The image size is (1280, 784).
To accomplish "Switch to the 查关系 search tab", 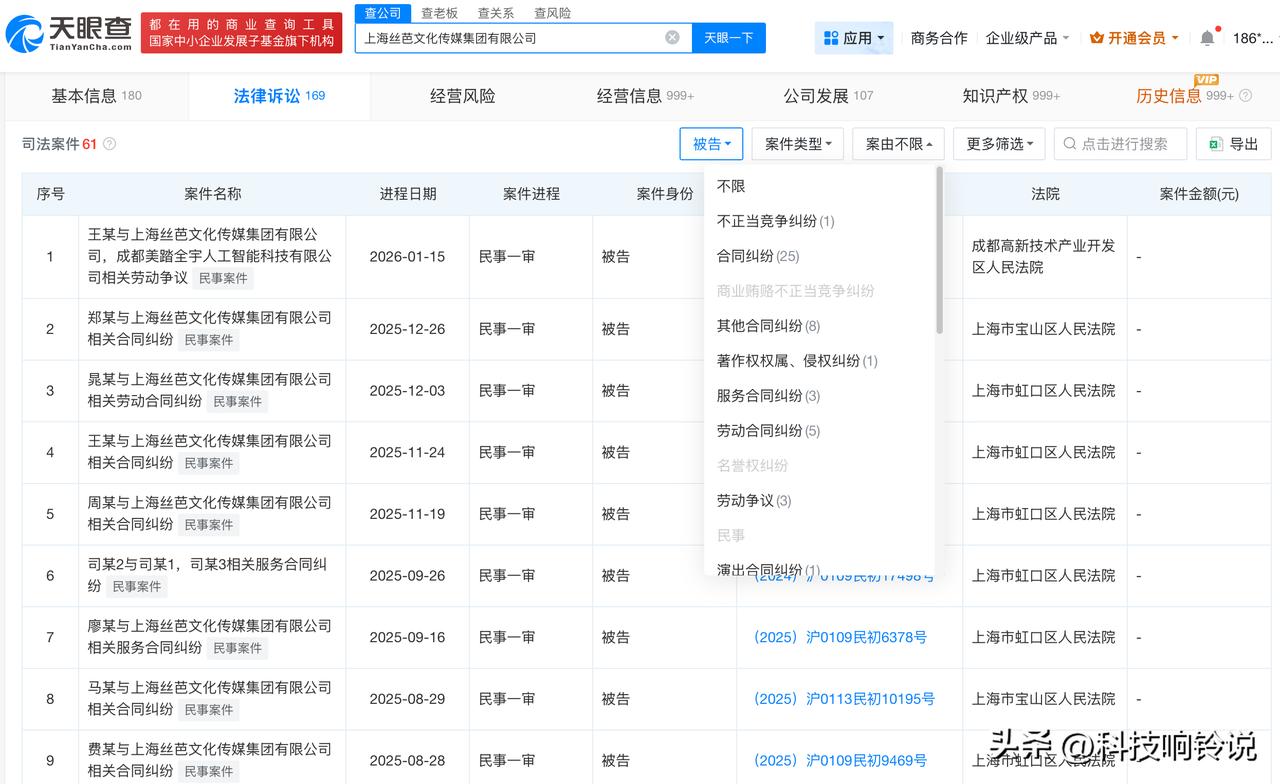I will click(496, 13).
